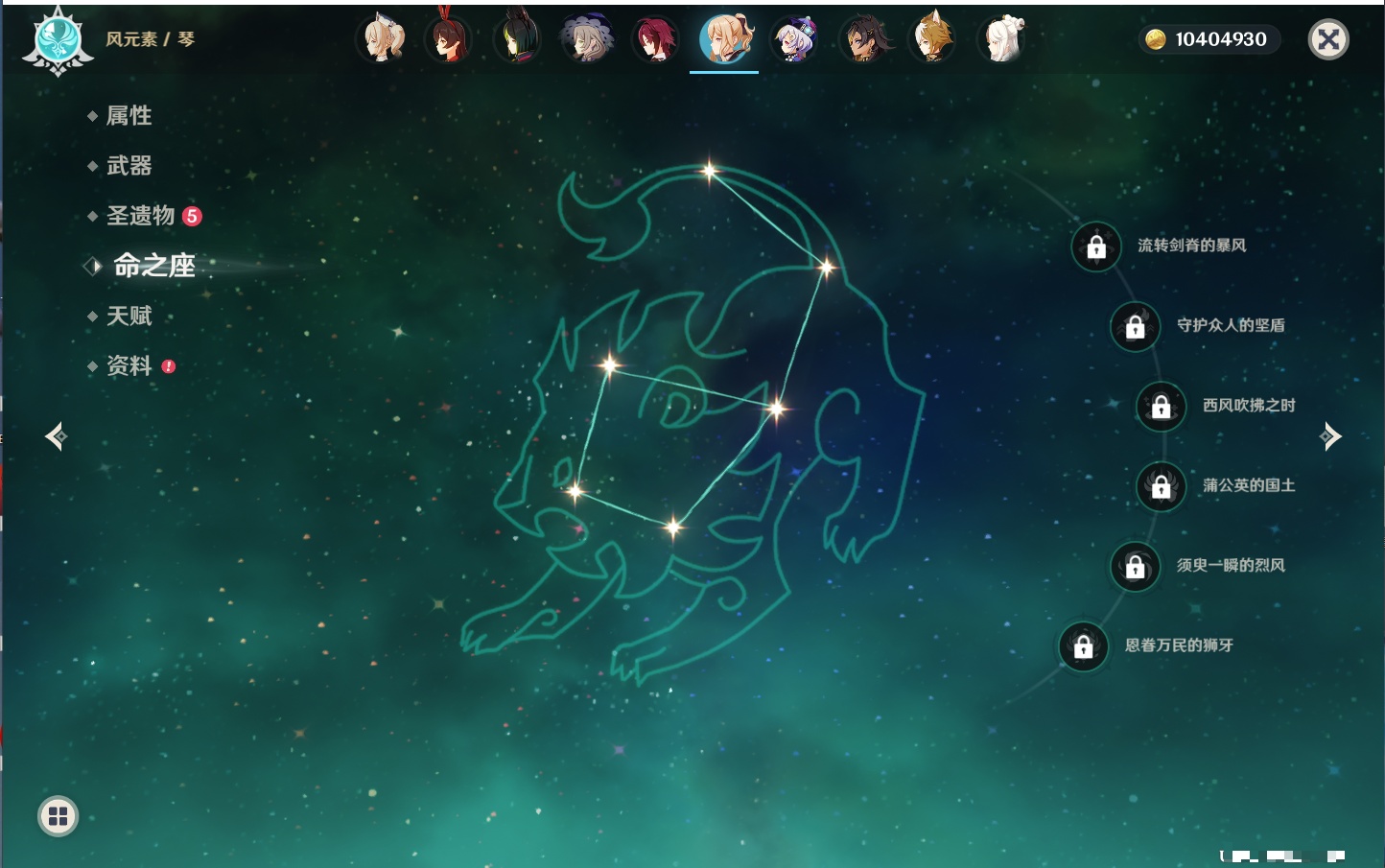Open the 属性 attributes tab

[129, 116]
